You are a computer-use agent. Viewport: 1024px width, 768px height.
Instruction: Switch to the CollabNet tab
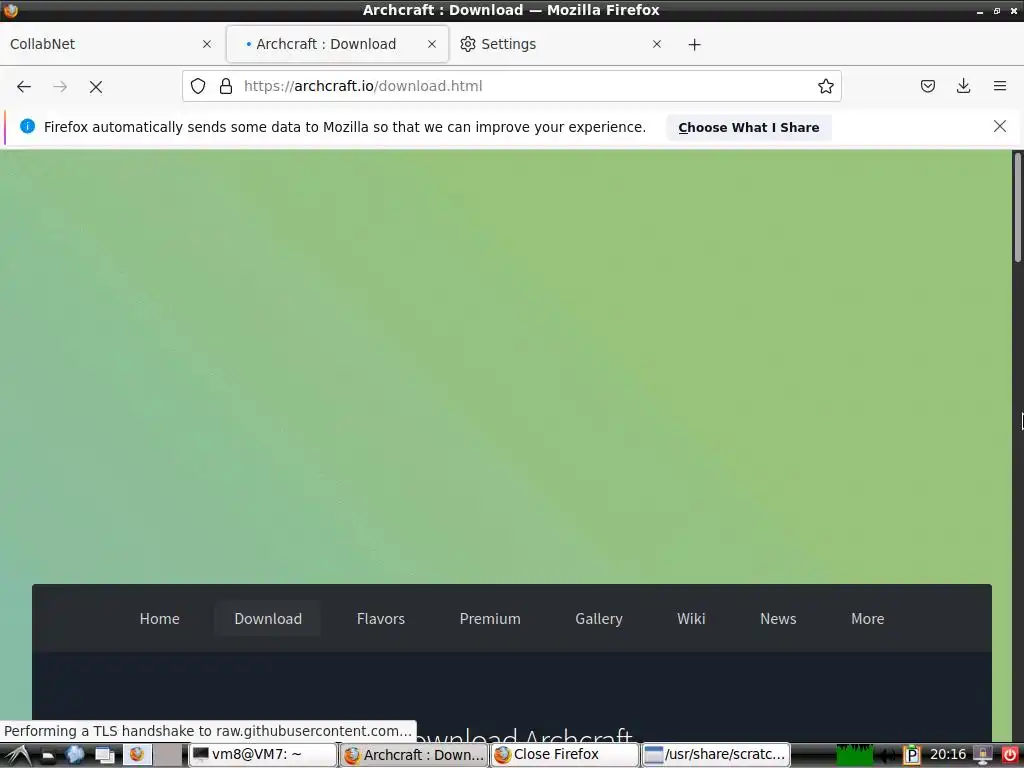(x=112, y=44)
